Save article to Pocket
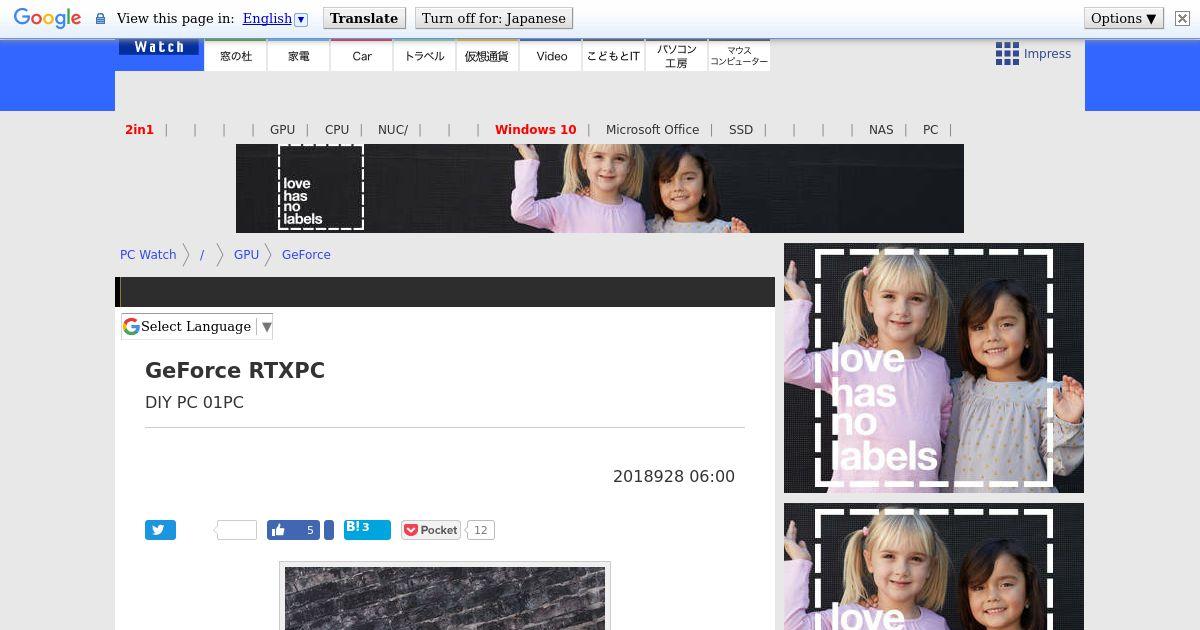1200x630 pixels. click(431, 530)
